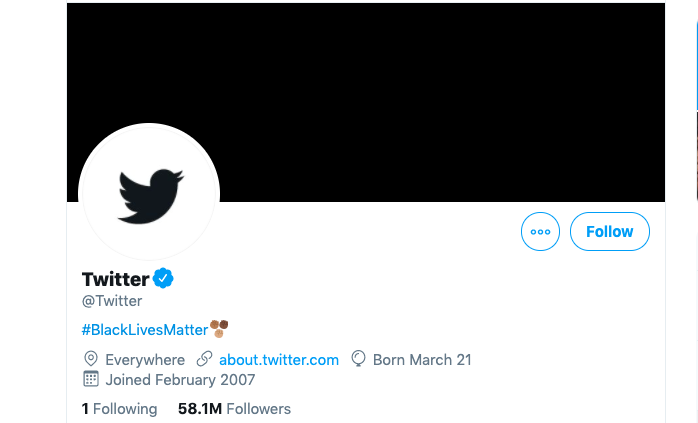Open the #BlackLivesMatter hashtag
The height and width of the screenshot is (423, 698).
click(145, 330)
